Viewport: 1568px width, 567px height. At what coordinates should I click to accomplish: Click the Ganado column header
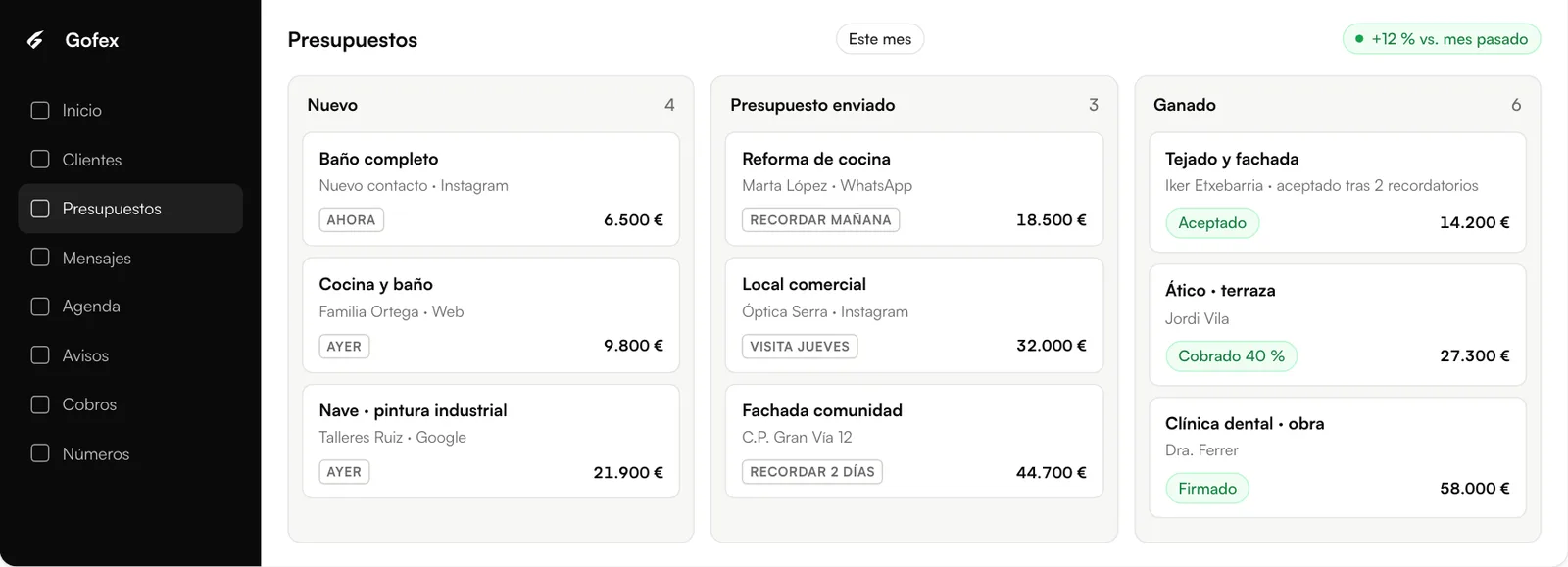1185,105
